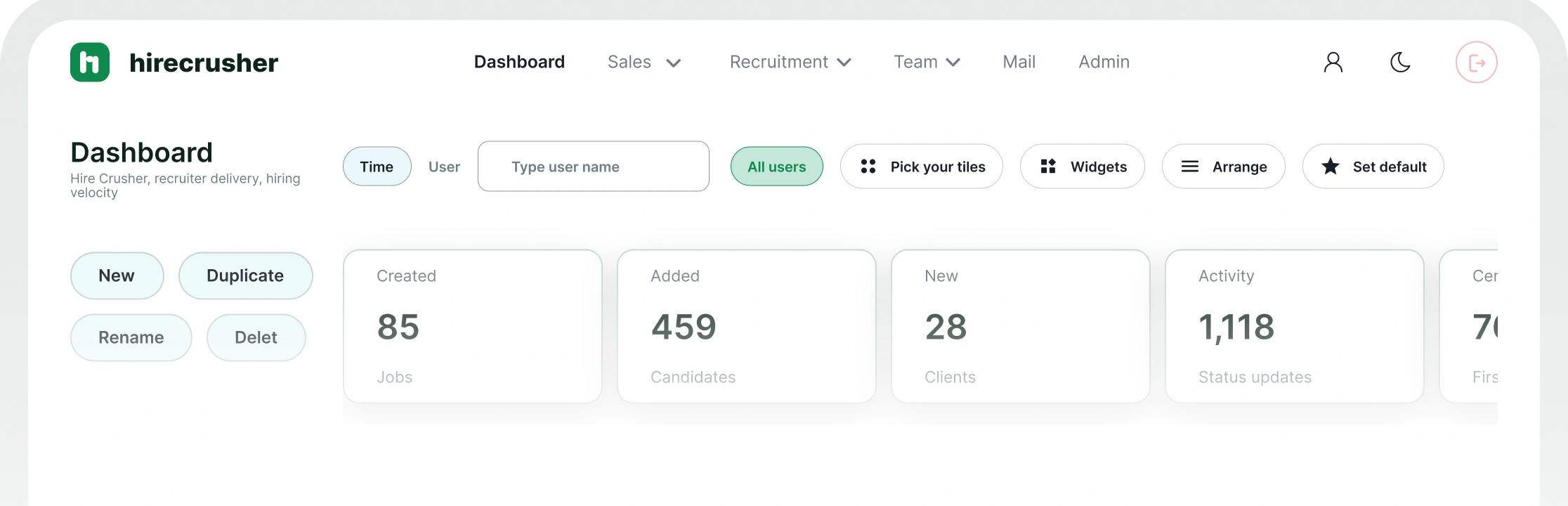The height and width of the screenshot is (506, 1568).
Task: Click the Widgets grid icon
Action: tap(1048, 167)
